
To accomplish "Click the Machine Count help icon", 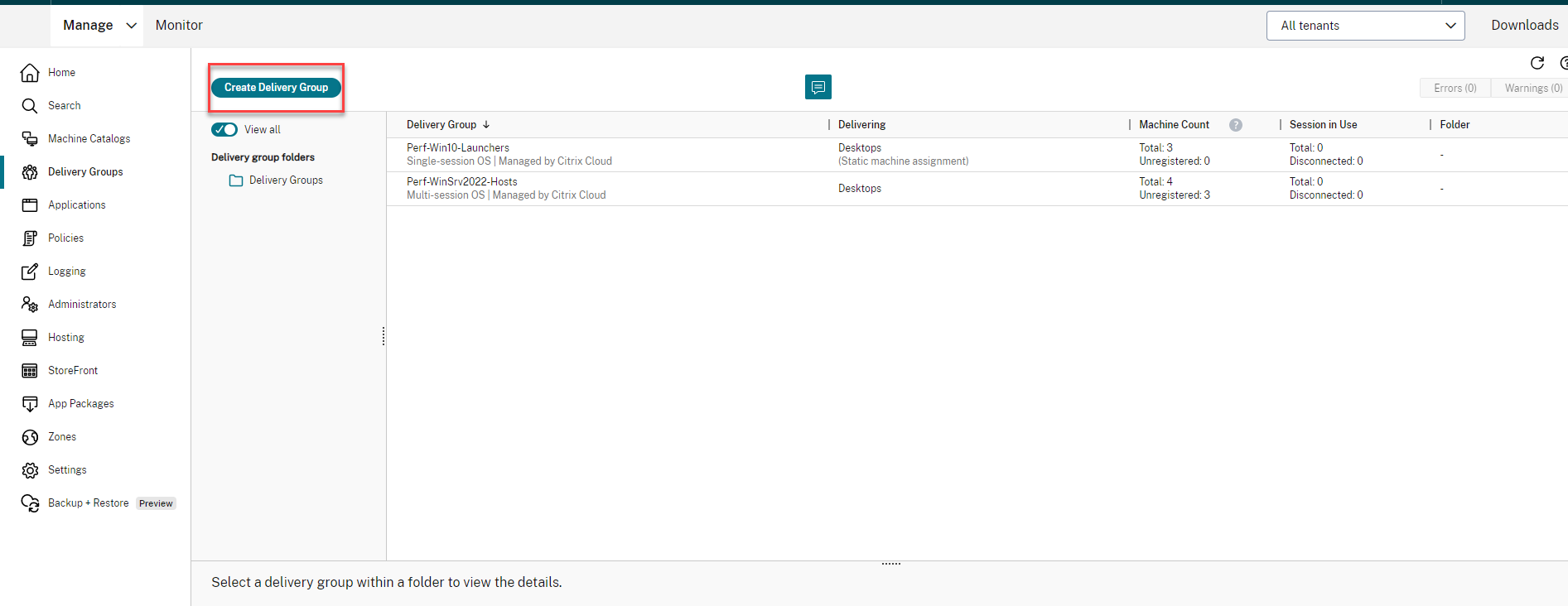I will [1236, 125].
